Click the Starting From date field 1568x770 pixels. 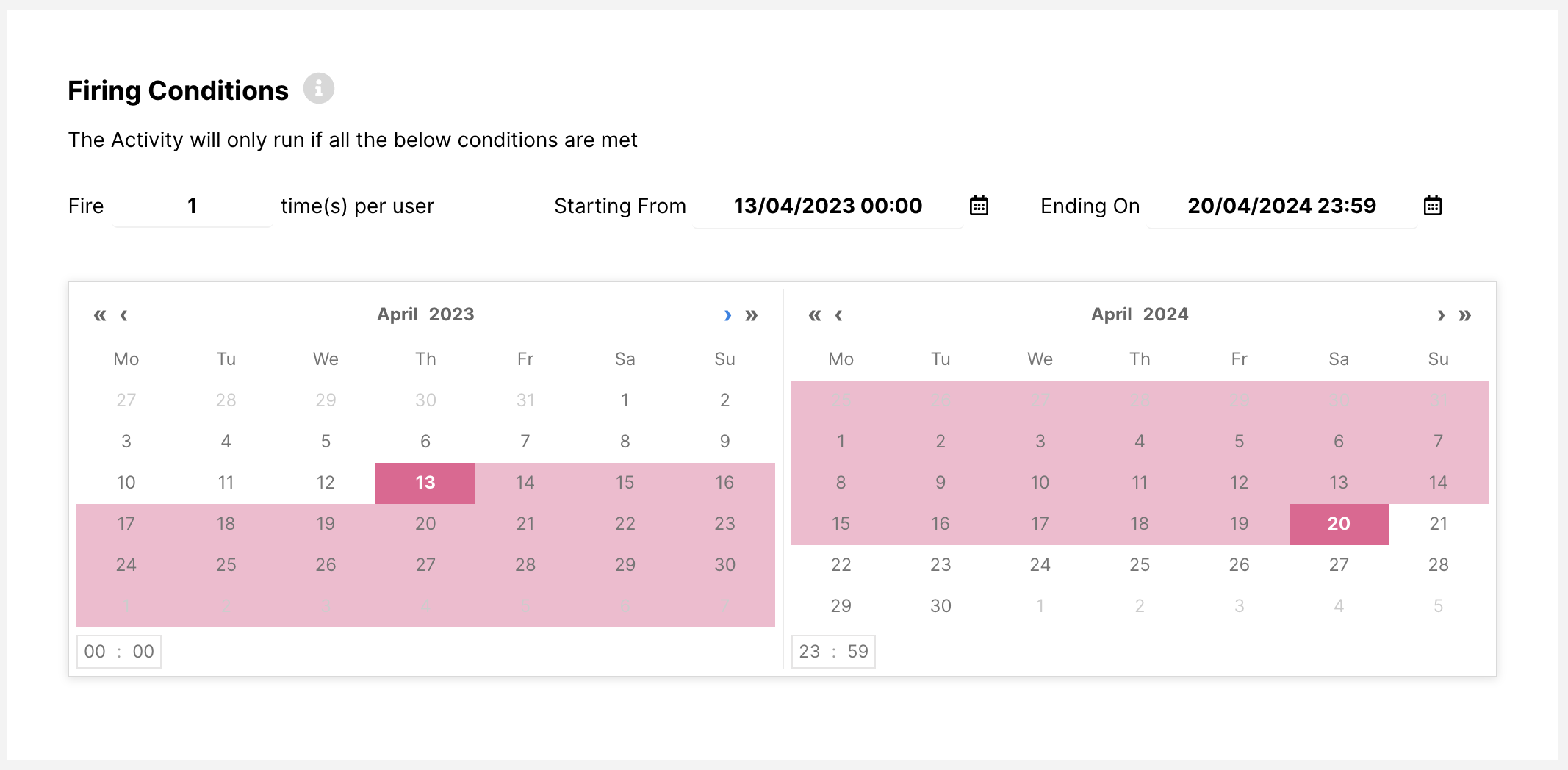pyautogui.click(x=827, y=206)
